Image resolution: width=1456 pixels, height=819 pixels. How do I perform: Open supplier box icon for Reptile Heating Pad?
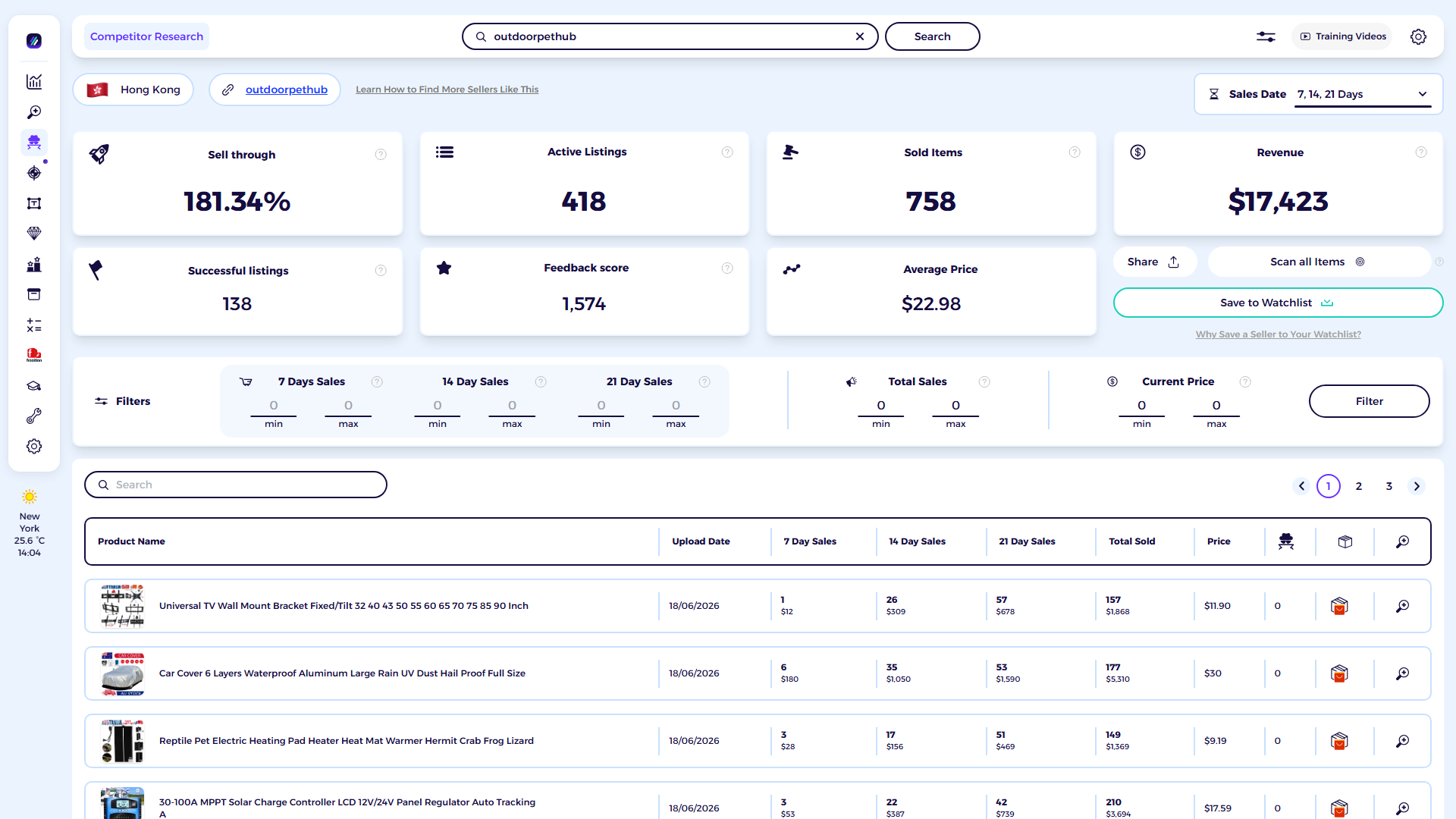pyautogui.click(x=1339, y=741)
